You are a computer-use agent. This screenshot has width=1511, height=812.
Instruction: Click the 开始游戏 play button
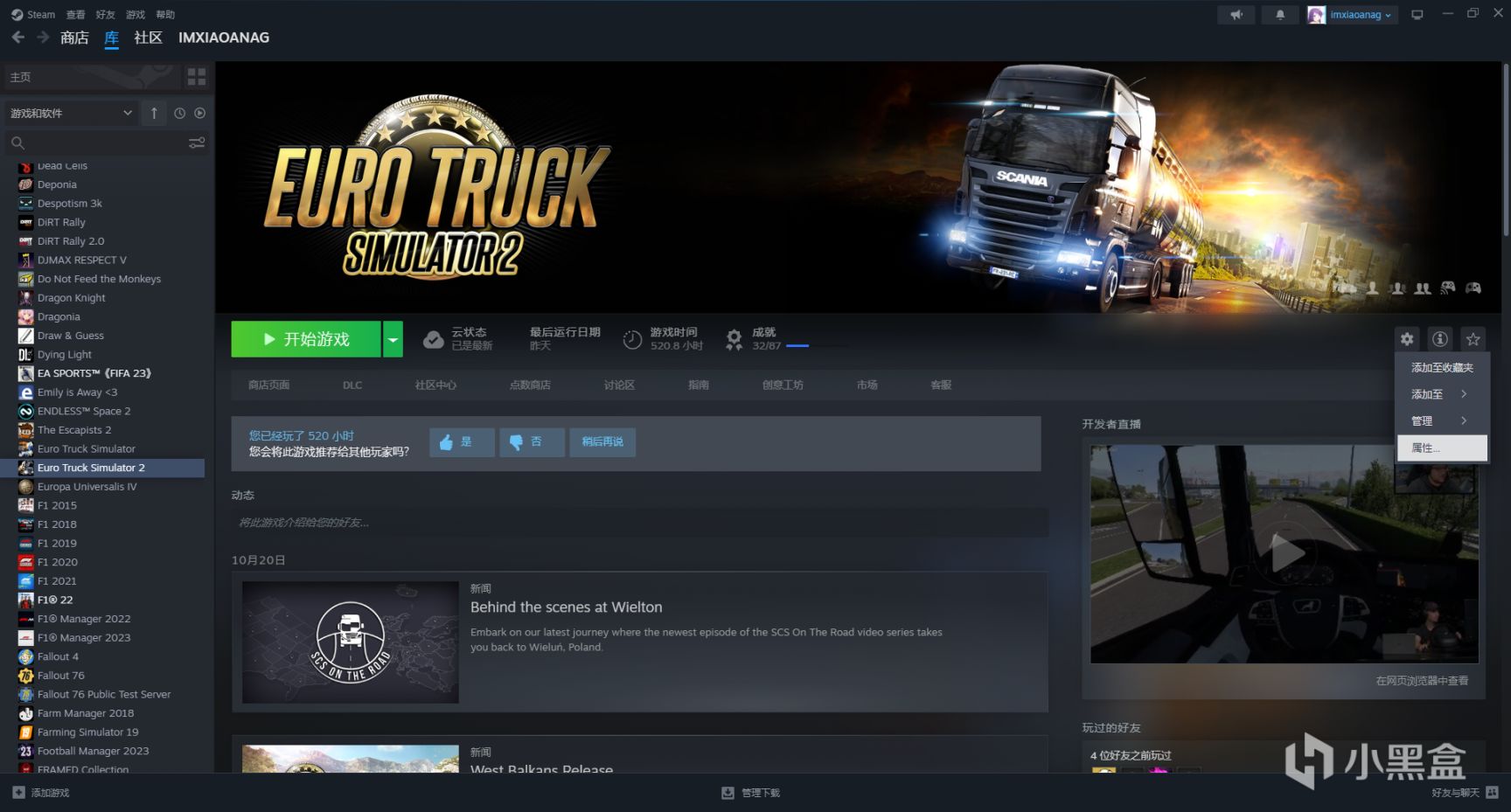pyautogui.click(x=306, y=339)
